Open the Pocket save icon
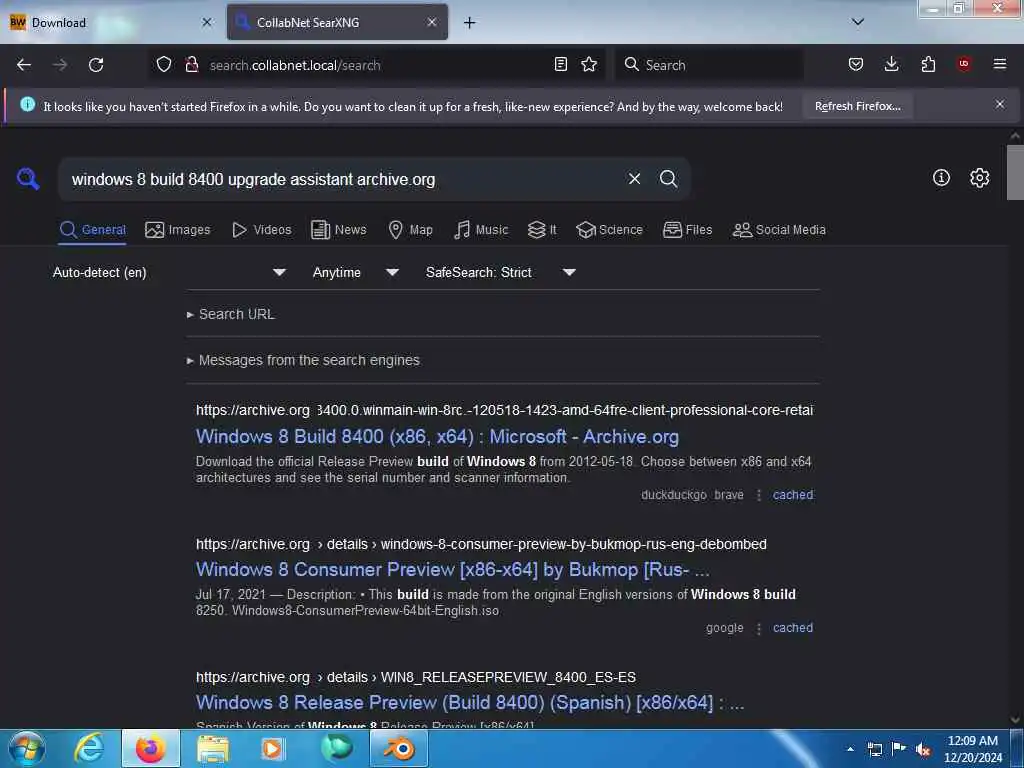 point(856,64)
